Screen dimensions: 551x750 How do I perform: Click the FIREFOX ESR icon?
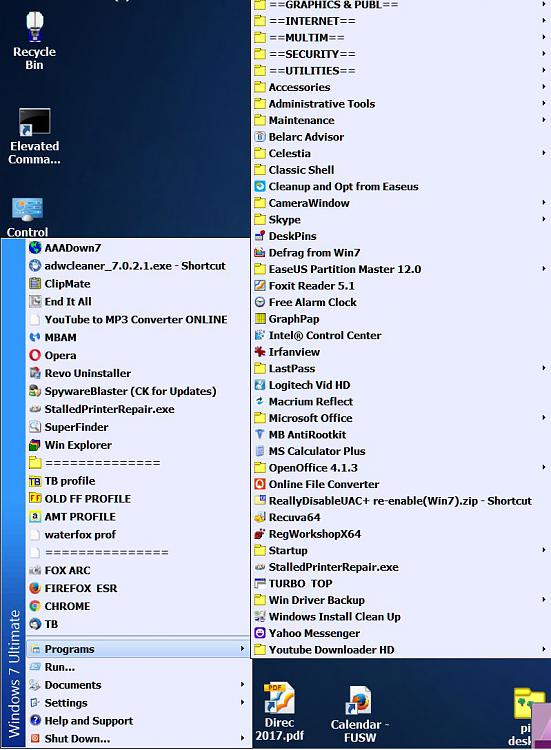click(x=35, y=588)
